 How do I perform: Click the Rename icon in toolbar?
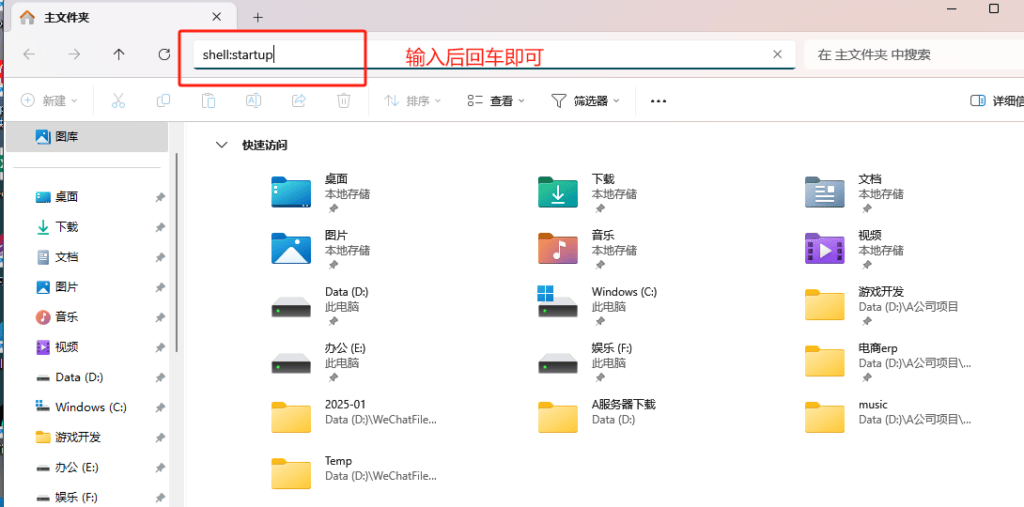pos(253,101)
